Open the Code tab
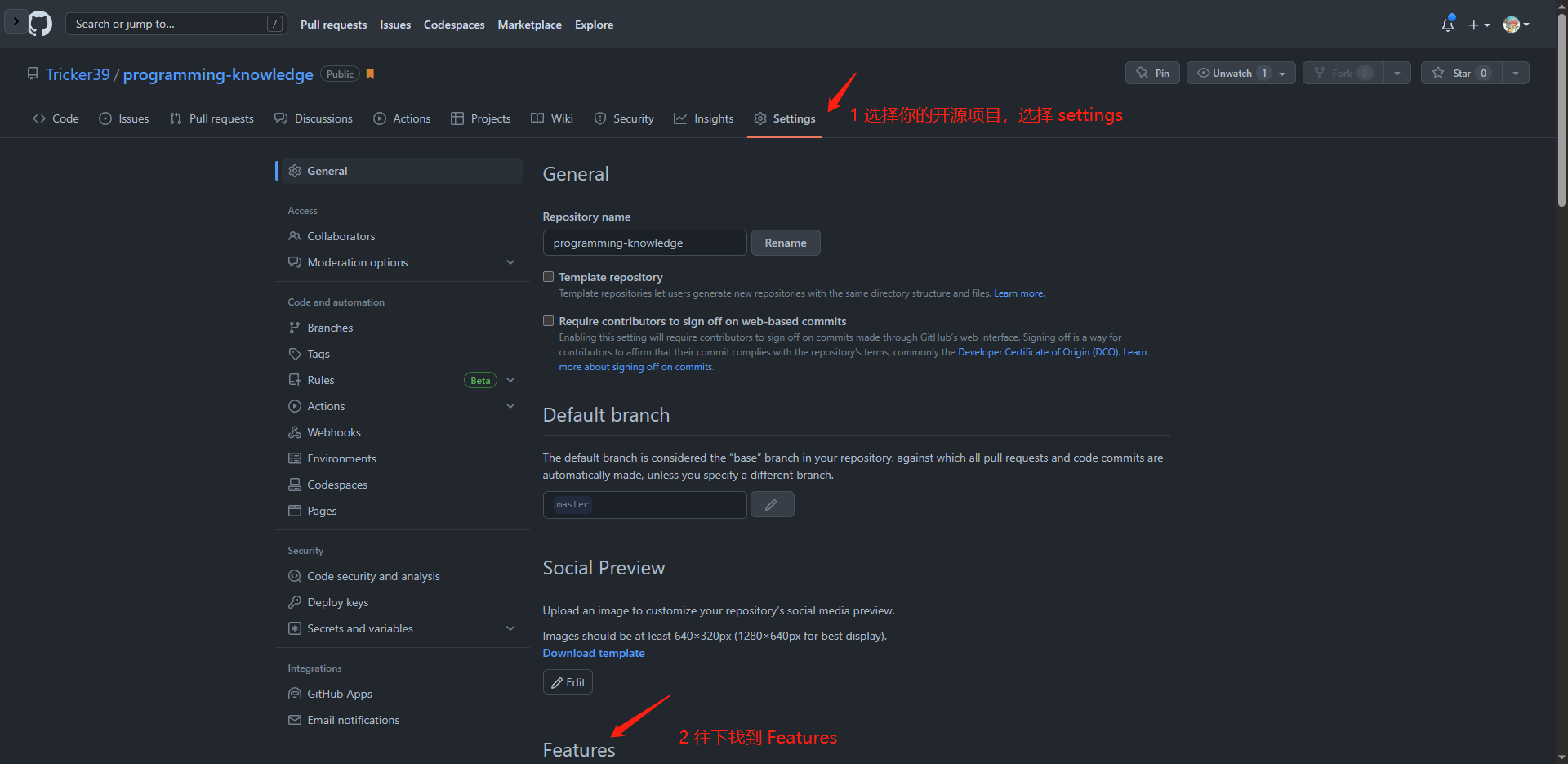 (x=56, y=118)
